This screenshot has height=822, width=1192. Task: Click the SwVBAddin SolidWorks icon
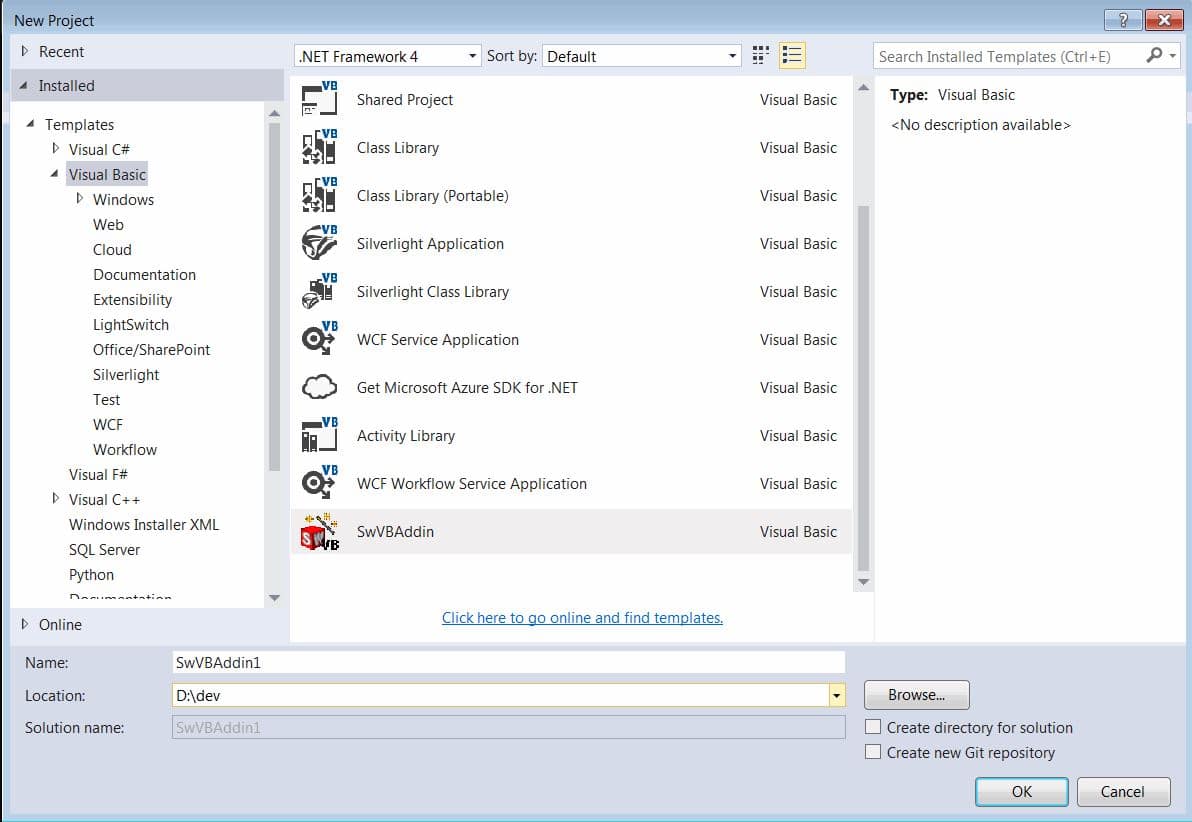(x=319, y=532)
